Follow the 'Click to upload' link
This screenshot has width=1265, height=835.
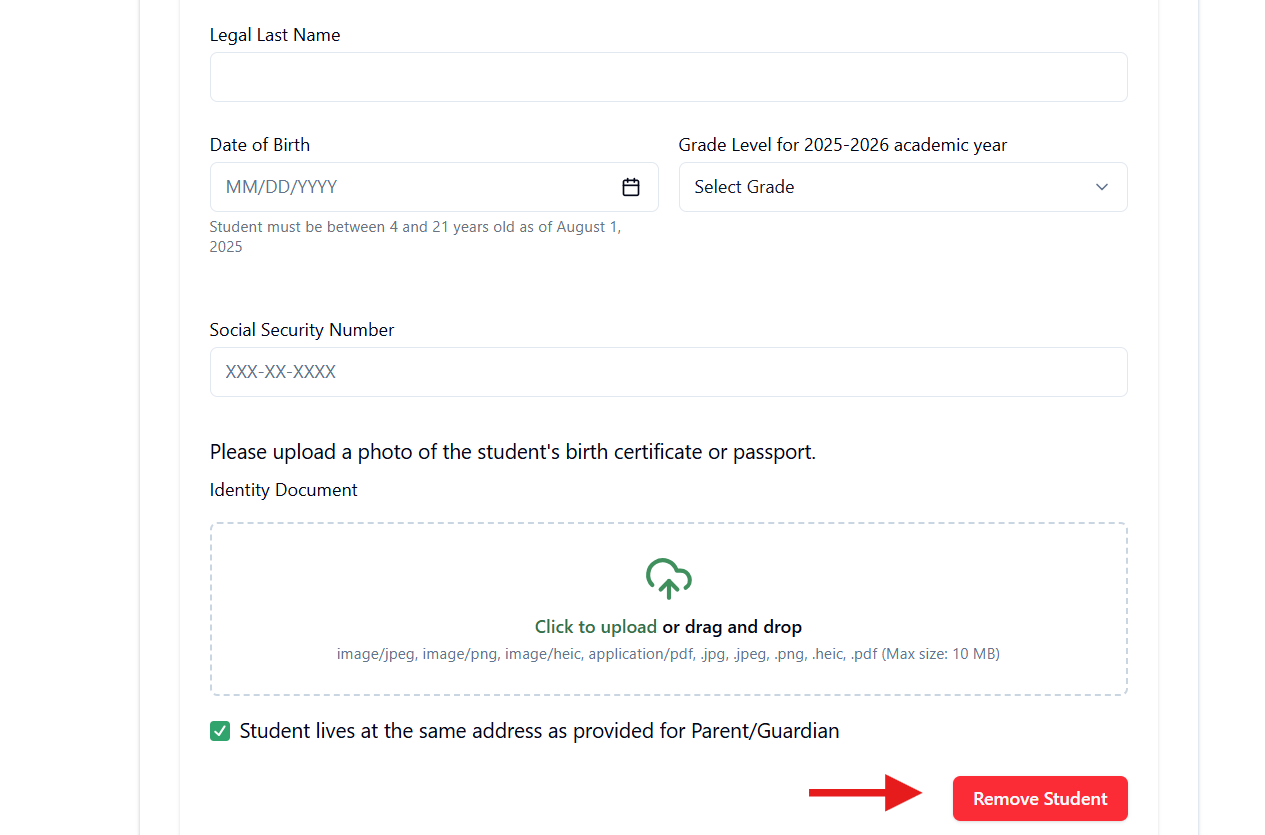click(x=596, y=627)
